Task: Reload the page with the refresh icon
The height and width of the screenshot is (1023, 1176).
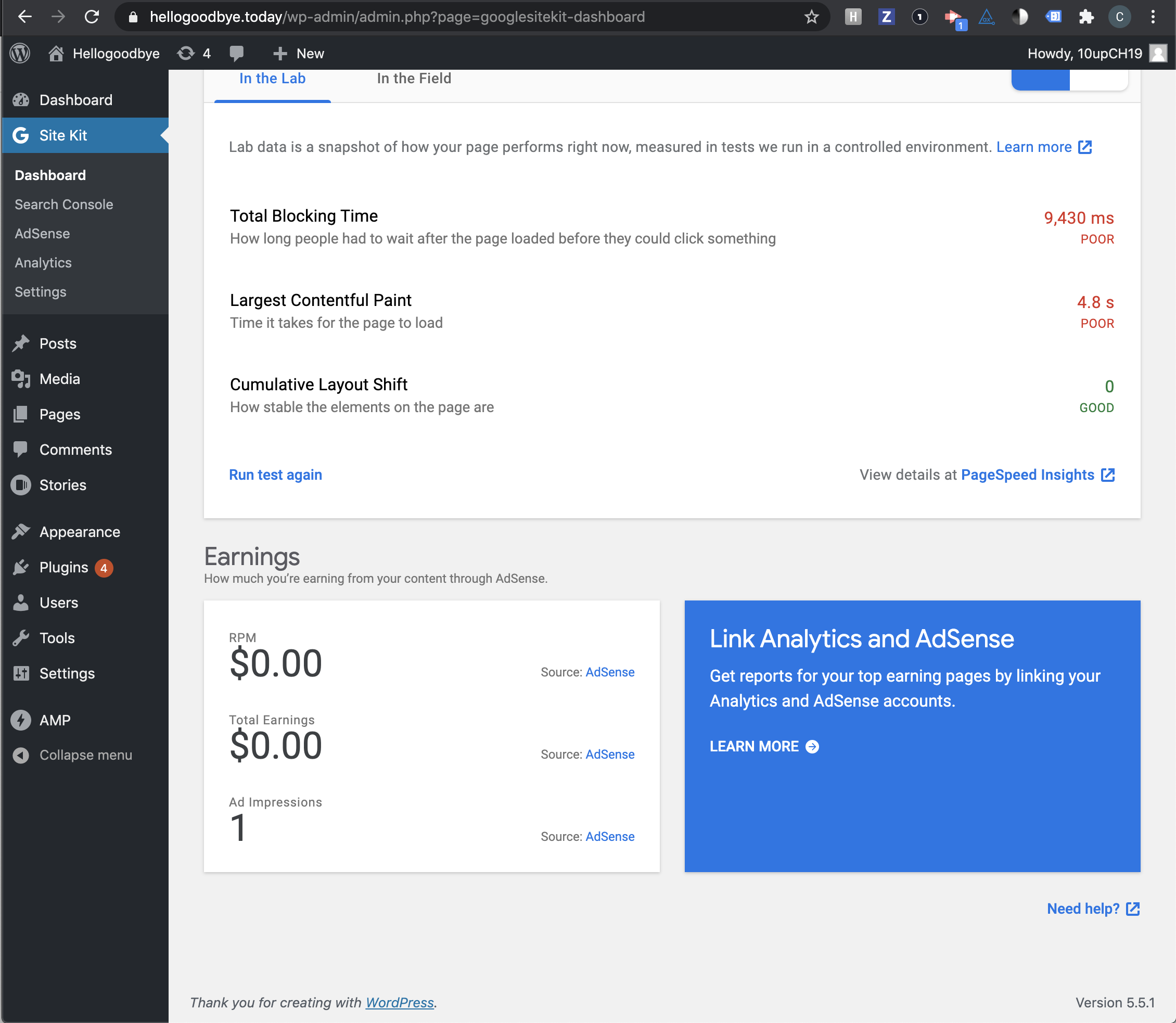Action: pos(92,17)
